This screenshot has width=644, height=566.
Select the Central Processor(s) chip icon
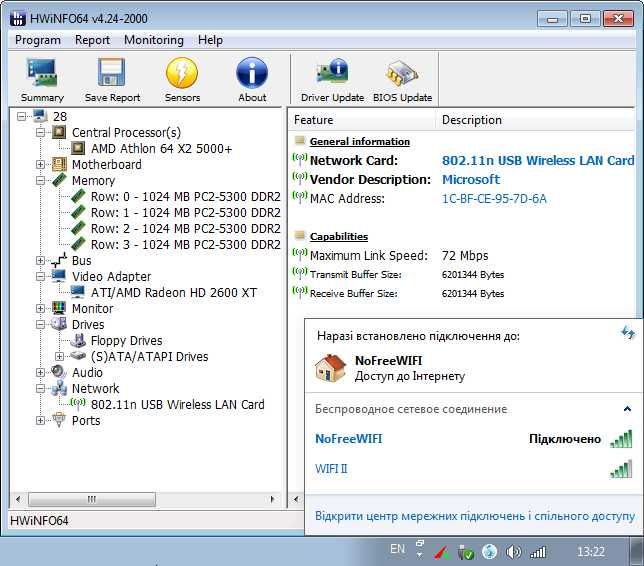59,132
